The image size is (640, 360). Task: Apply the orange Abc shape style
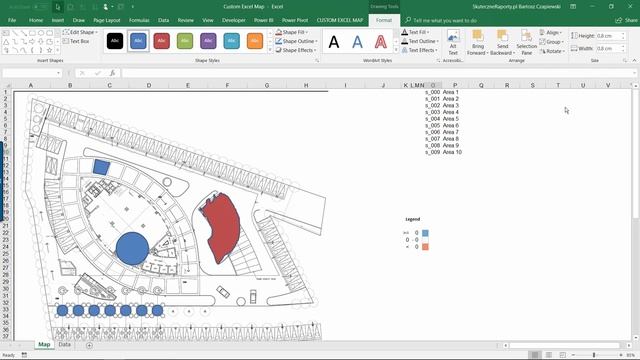tap(255, 41)
